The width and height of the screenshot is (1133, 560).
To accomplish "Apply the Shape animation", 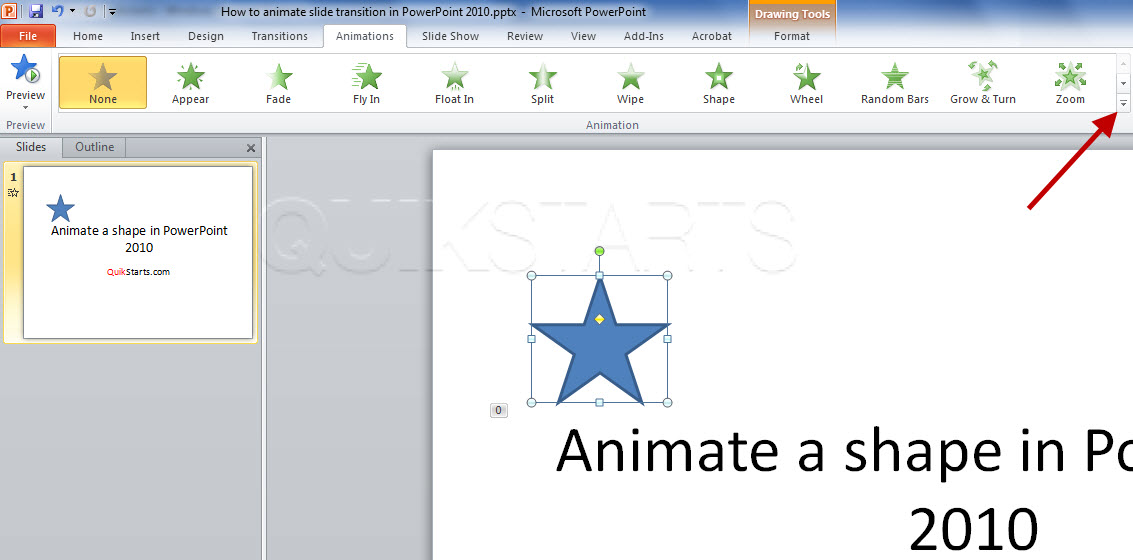I will point(719,82).
